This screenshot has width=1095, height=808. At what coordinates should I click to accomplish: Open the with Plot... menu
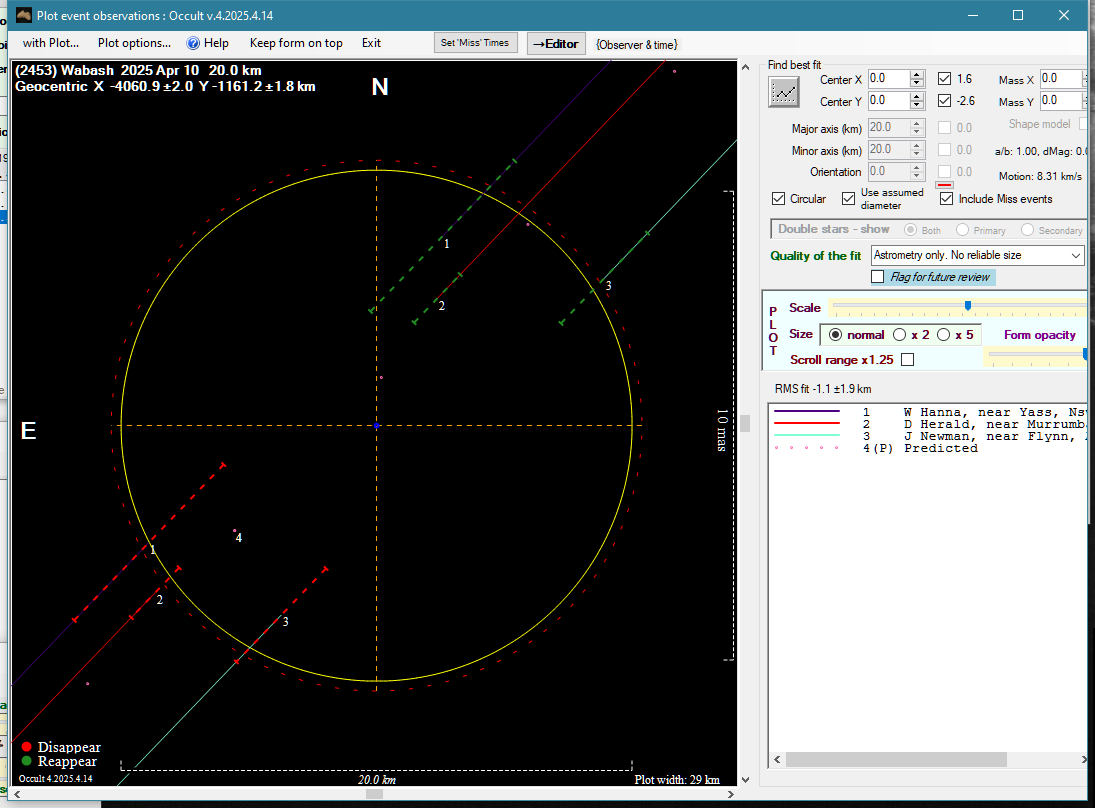(x=50, y=43)
